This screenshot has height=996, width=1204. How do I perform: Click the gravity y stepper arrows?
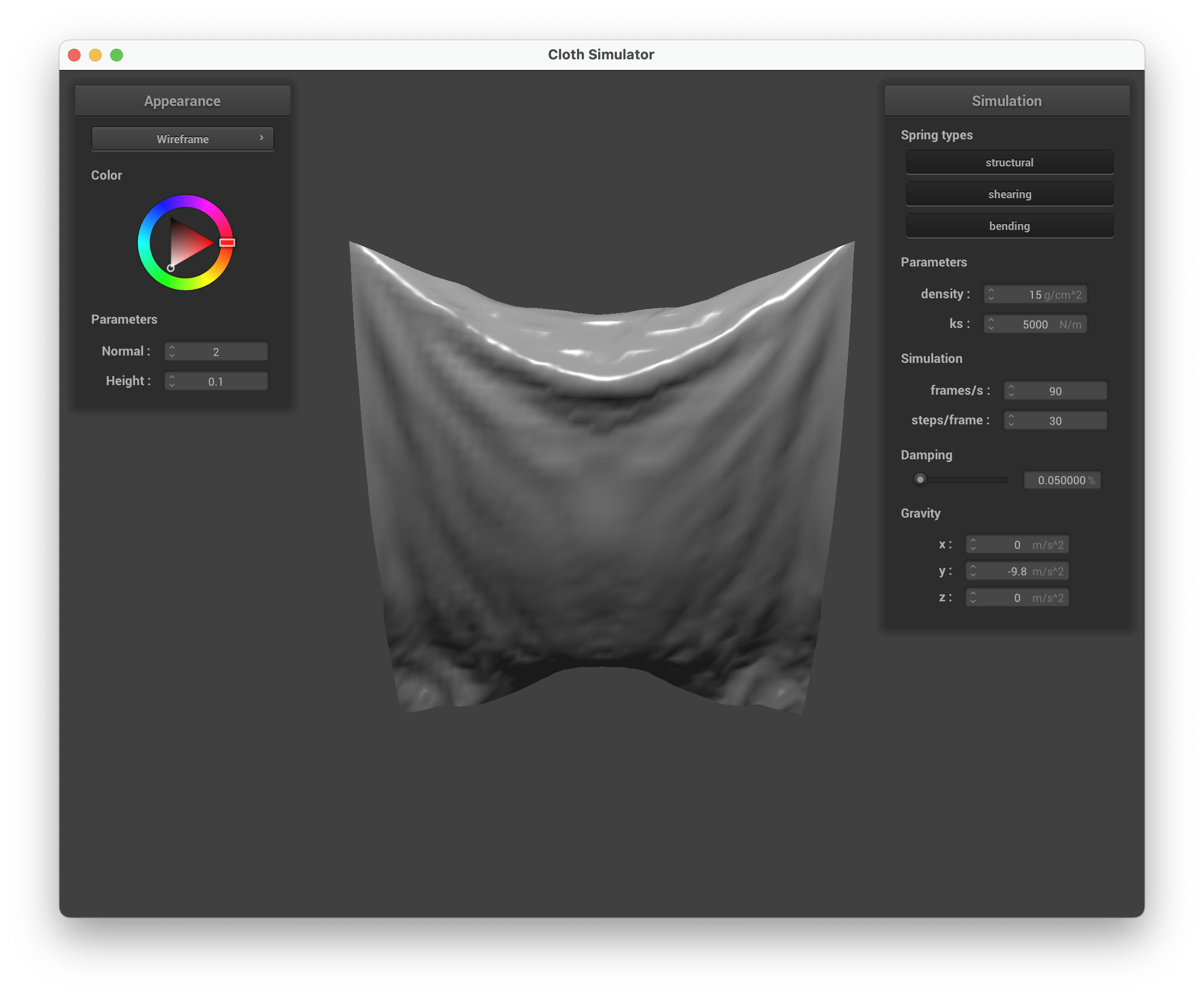tap(973, 571)
